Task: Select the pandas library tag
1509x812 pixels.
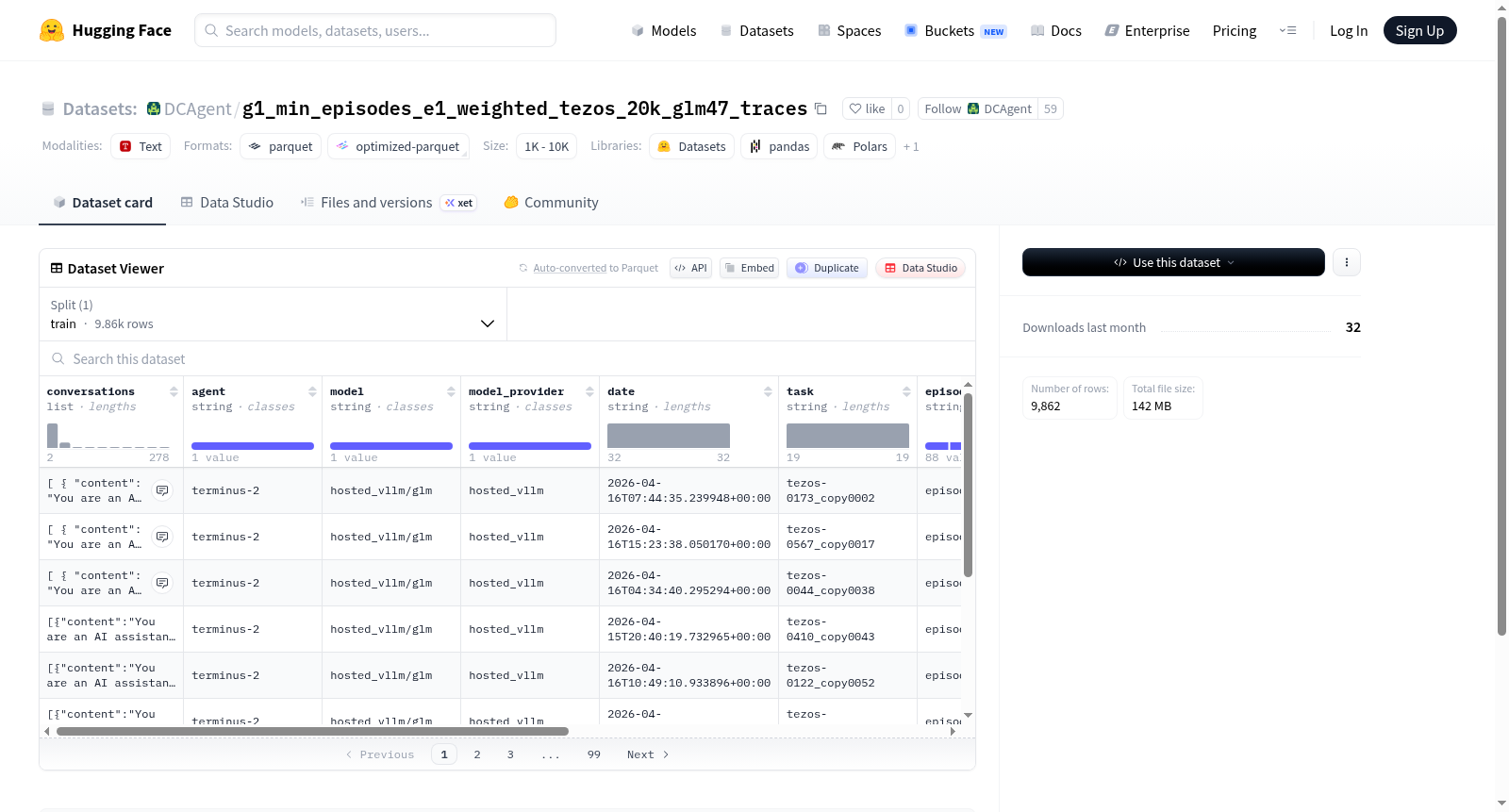Action: 779,146
